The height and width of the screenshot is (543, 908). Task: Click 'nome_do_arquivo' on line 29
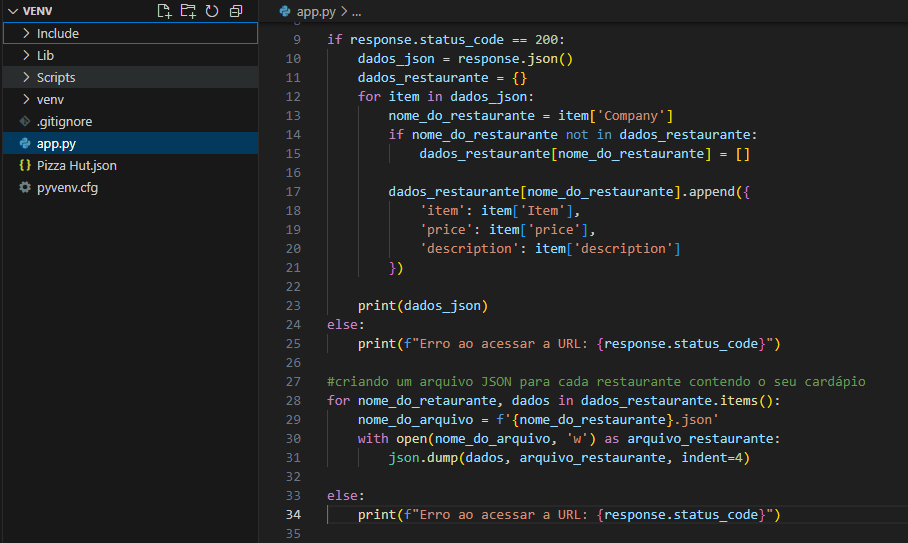[415, 420]
